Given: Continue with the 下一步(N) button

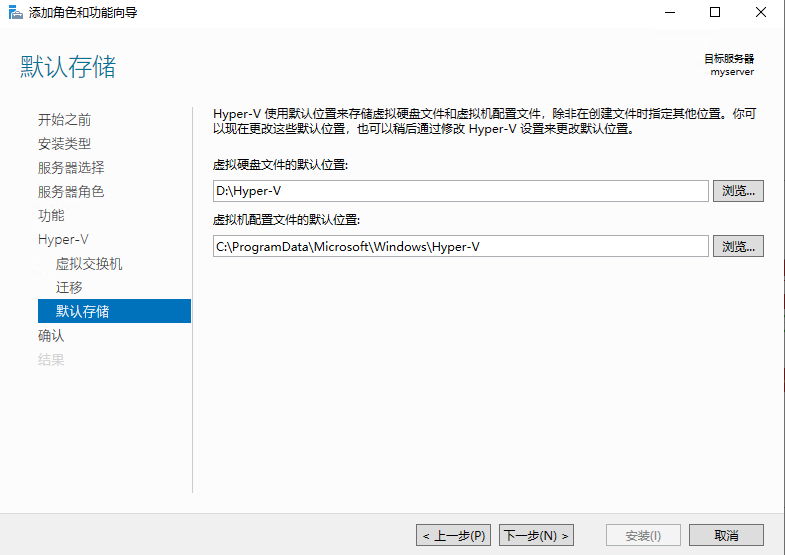Looking at the screenshot, I should 536,535.
